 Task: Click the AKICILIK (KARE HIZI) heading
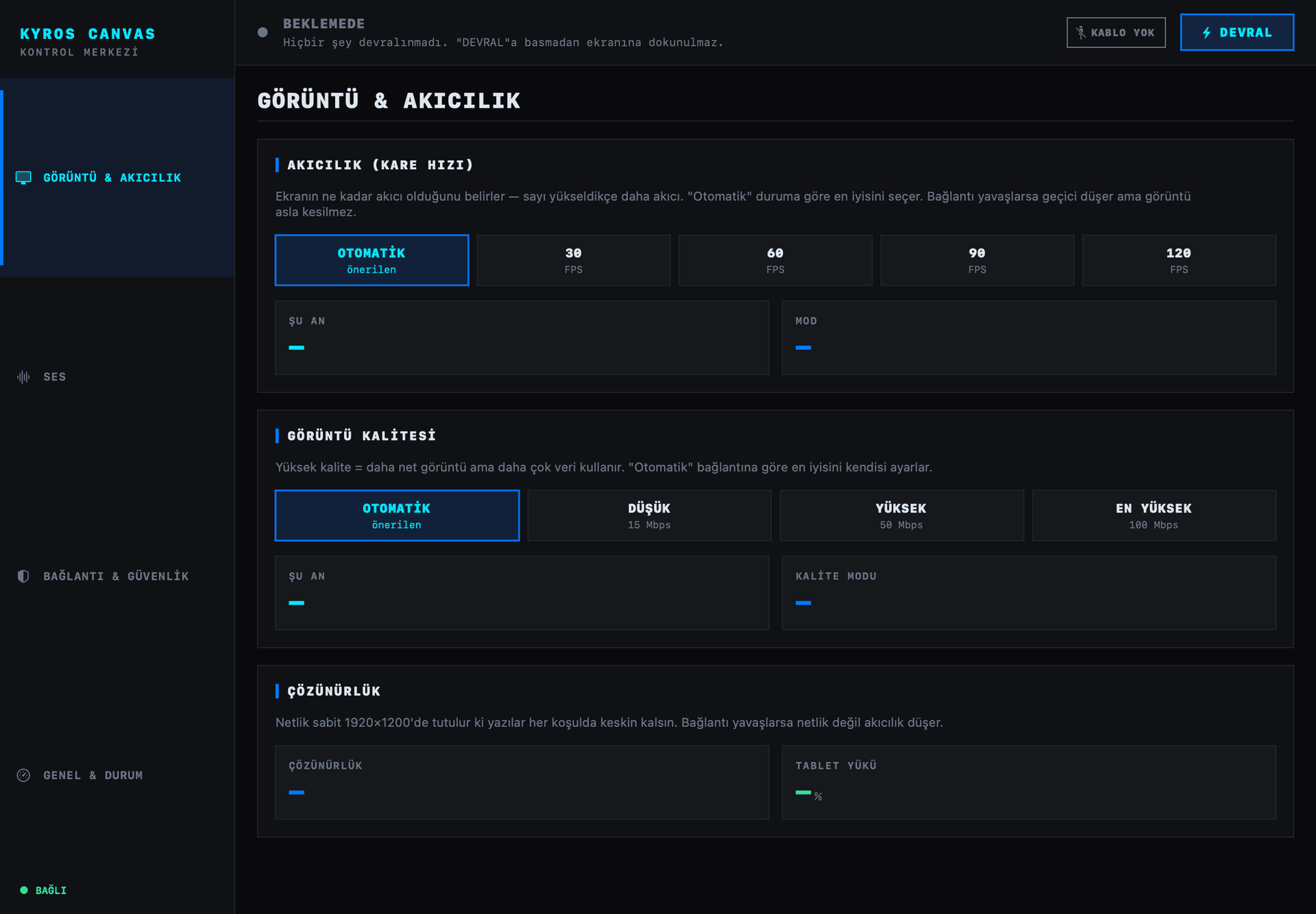point(380,165)
